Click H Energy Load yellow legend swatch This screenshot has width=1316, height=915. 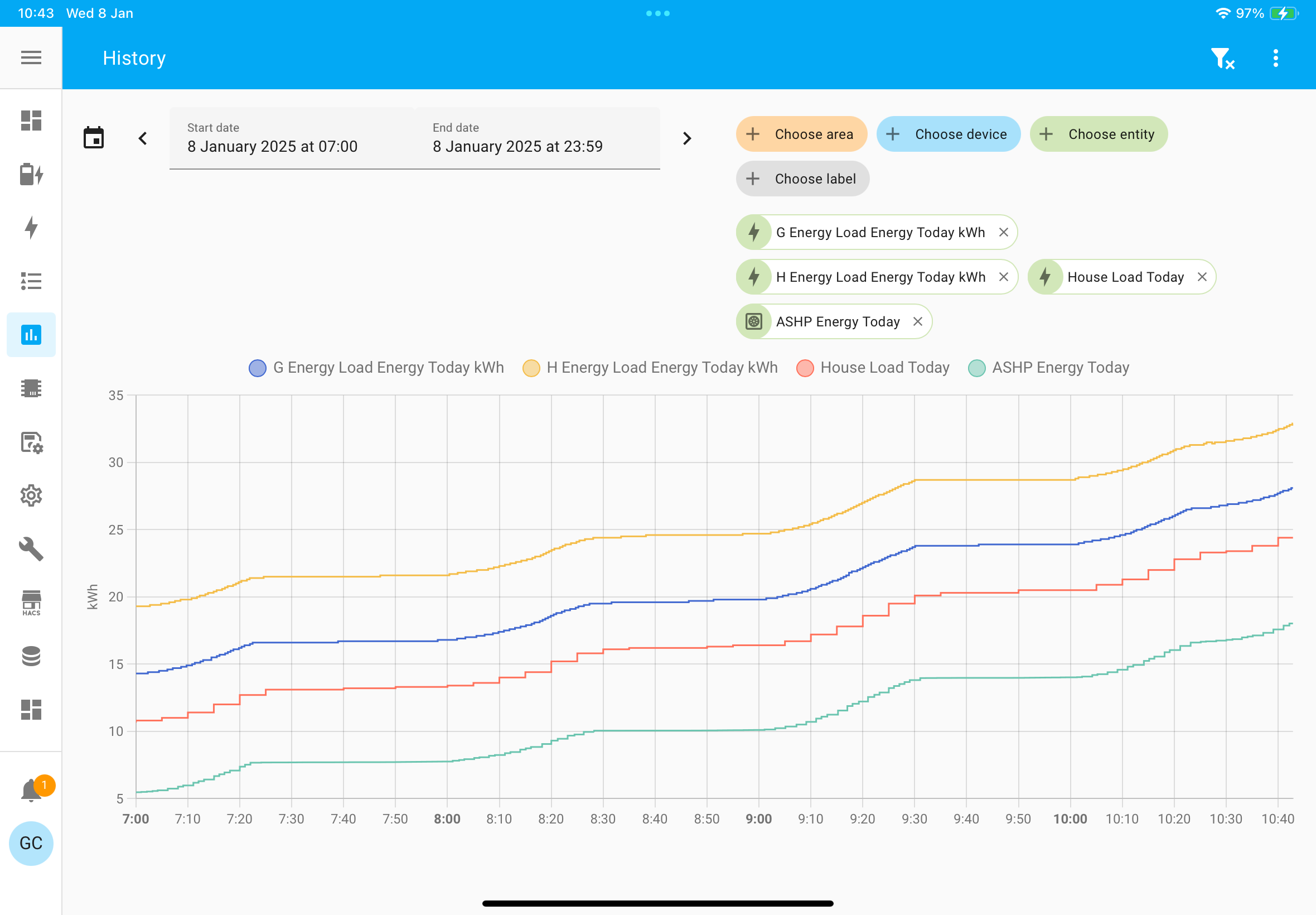coord(531,368)
